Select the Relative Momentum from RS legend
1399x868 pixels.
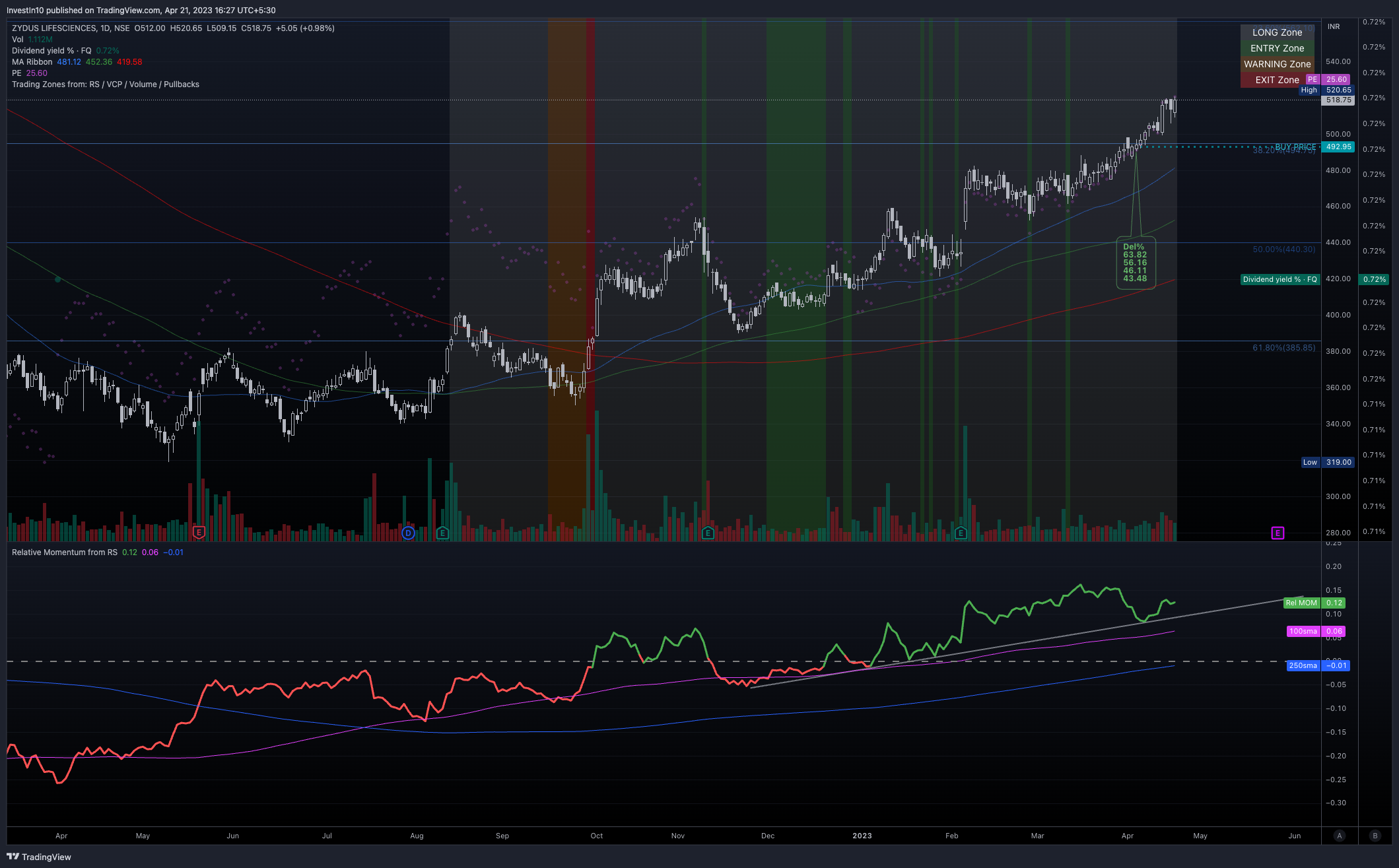pos(98,552)
